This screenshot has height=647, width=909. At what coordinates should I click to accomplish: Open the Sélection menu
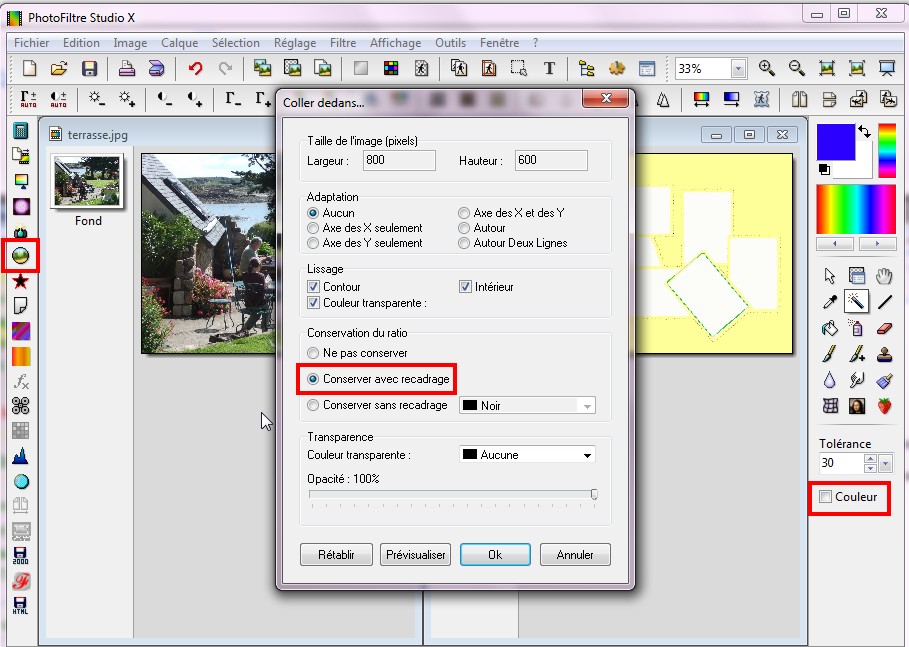click(235, 43)
